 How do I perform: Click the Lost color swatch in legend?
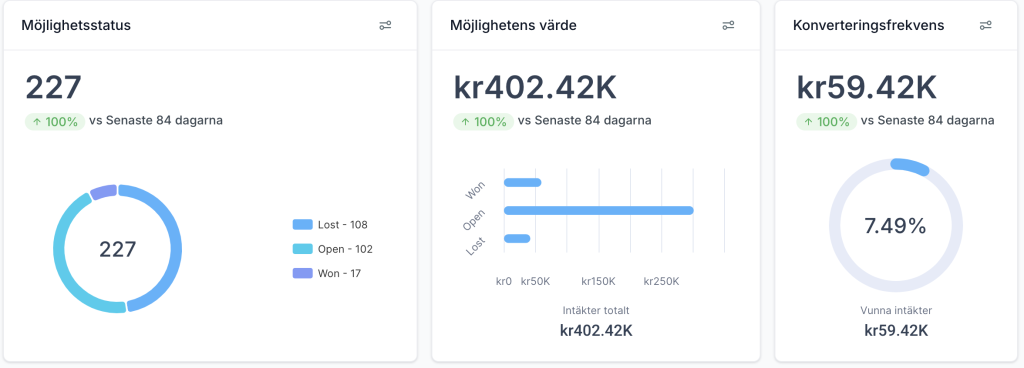click(302, 225)
